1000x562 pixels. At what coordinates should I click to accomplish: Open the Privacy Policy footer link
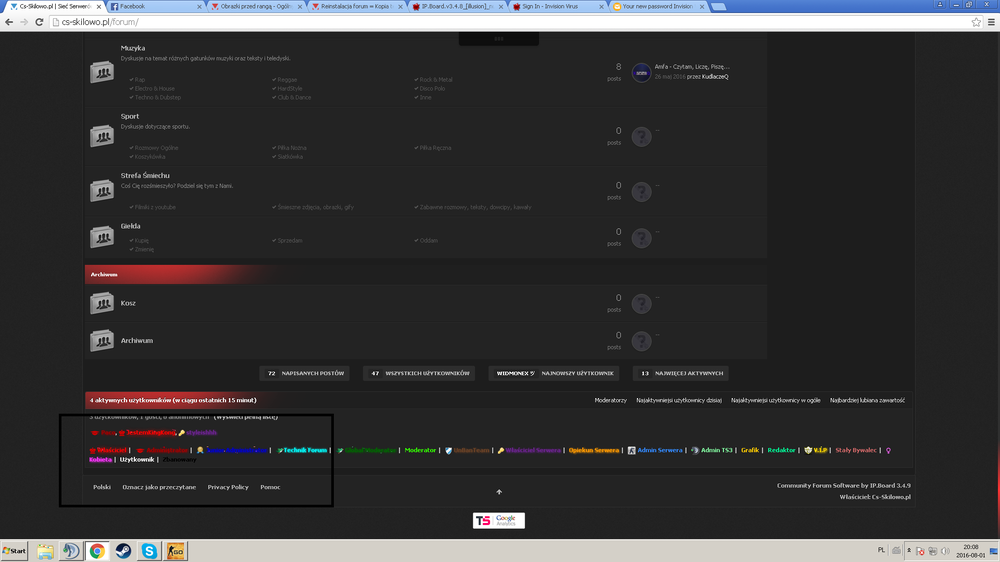click(x=228, y=487)
